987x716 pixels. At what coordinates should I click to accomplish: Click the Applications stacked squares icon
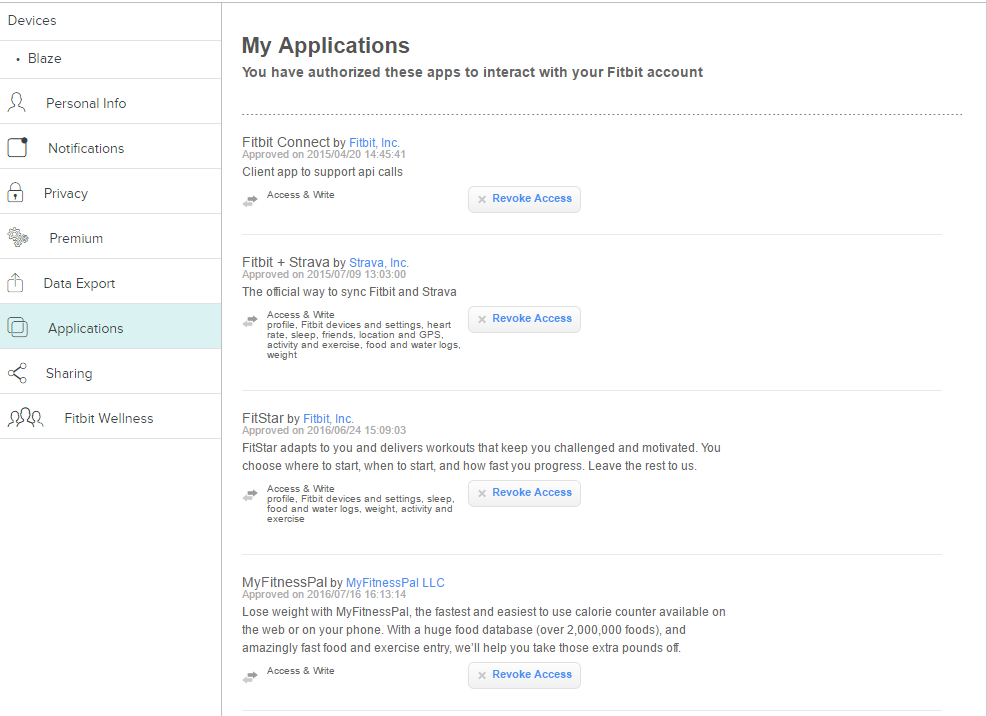17,327
